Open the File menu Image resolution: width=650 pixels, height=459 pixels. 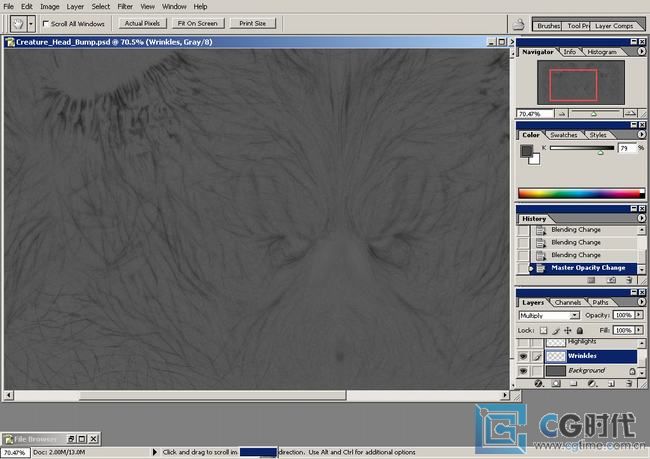[x=8, y=7]
